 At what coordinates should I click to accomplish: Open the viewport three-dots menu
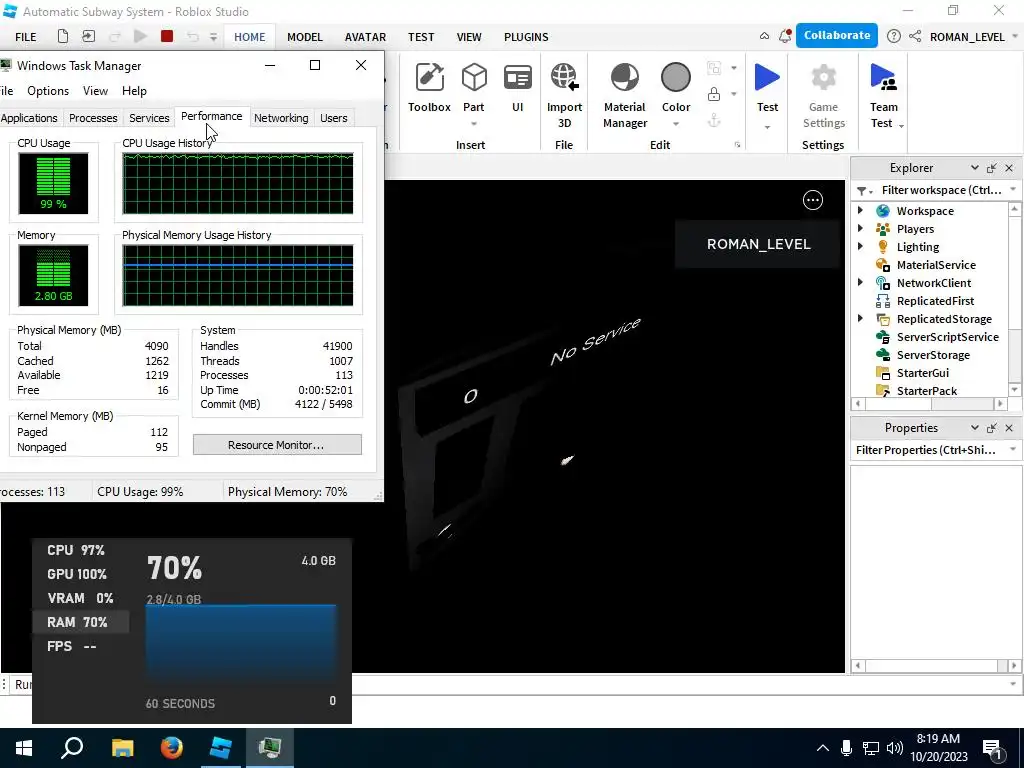(812, 200)
